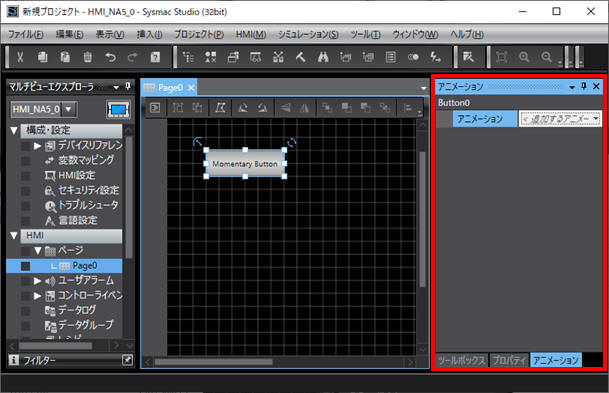Click the Cut scissors icon

20,57
